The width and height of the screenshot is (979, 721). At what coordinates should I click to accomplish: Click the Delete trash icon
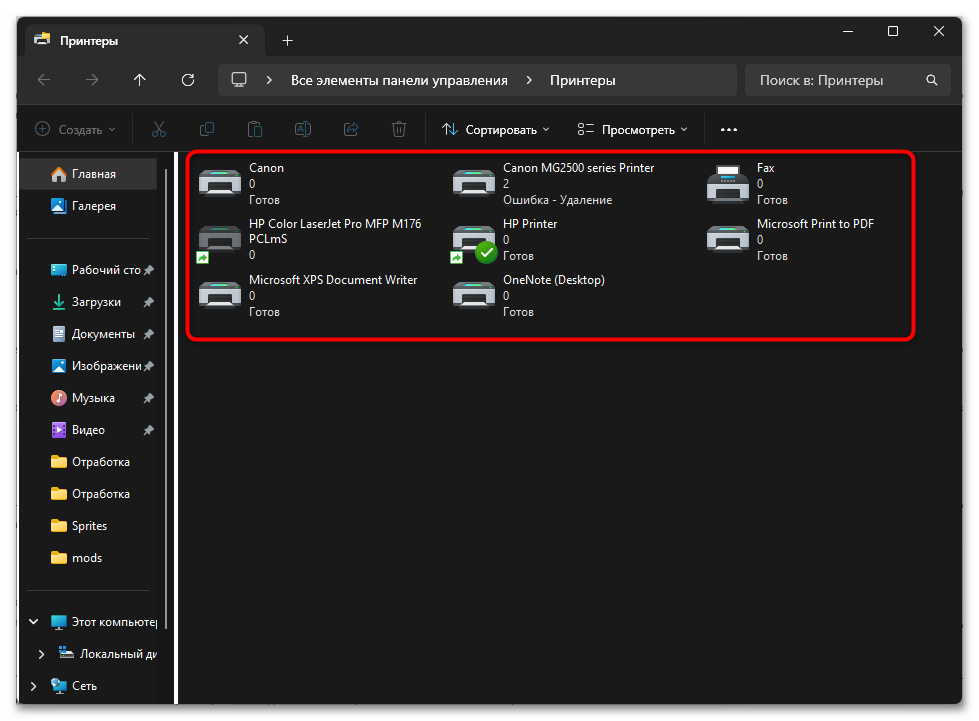click(x=399, y=129)
